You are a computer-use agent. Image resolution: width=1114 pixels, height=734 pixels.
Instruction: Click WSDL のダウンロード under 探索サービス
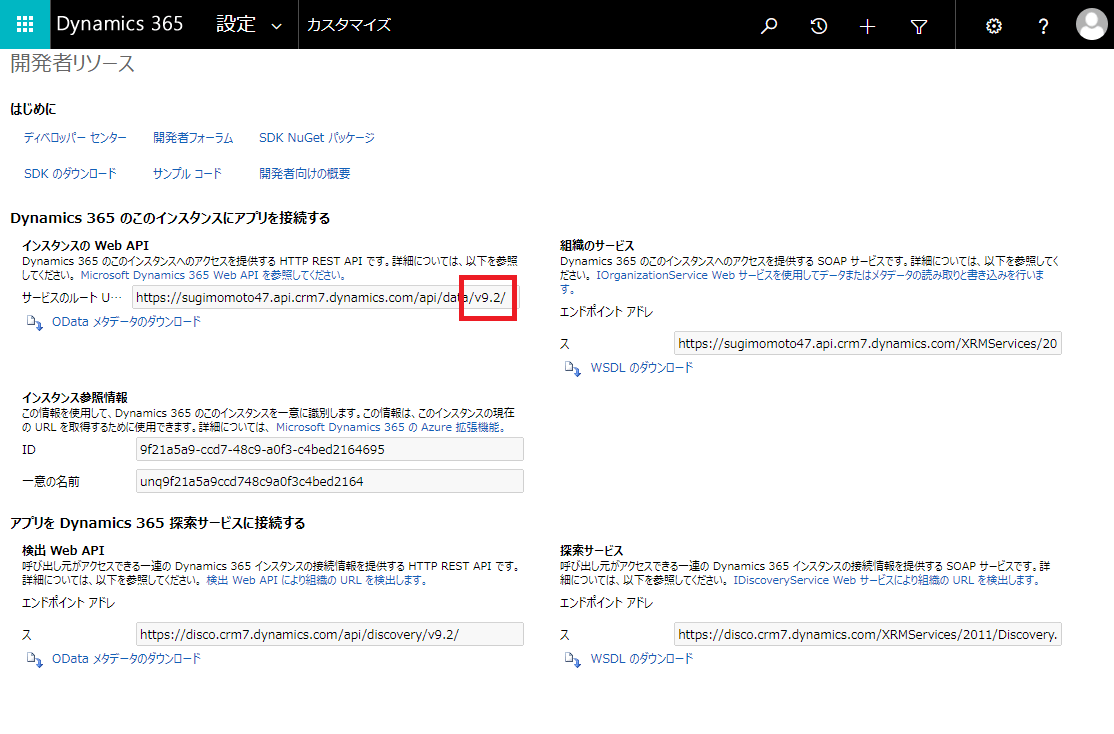[x=642, y=659]
